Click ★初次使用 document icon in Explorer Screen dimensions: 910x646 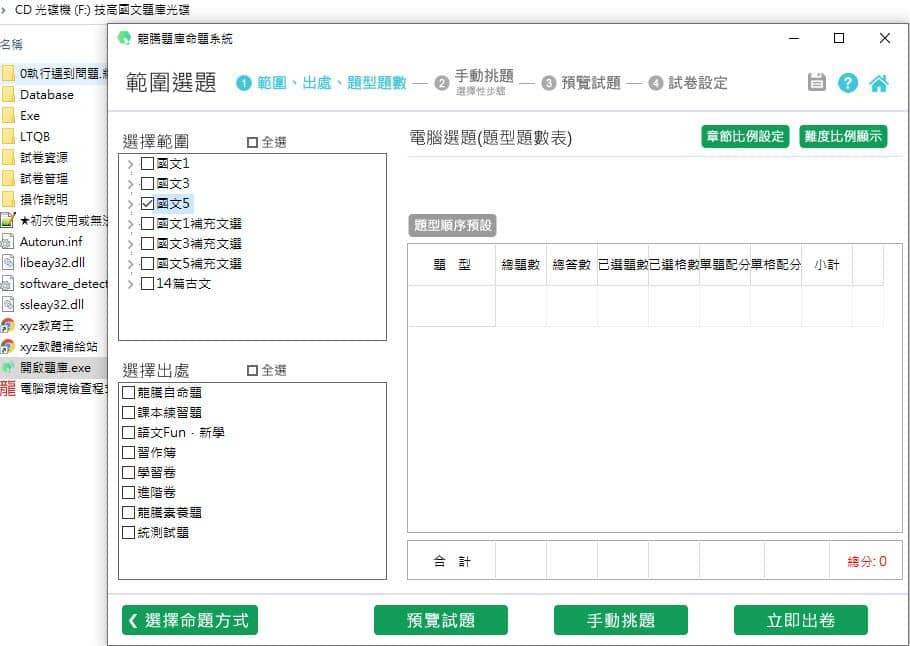pyautogui.click(x=8, y=220)
